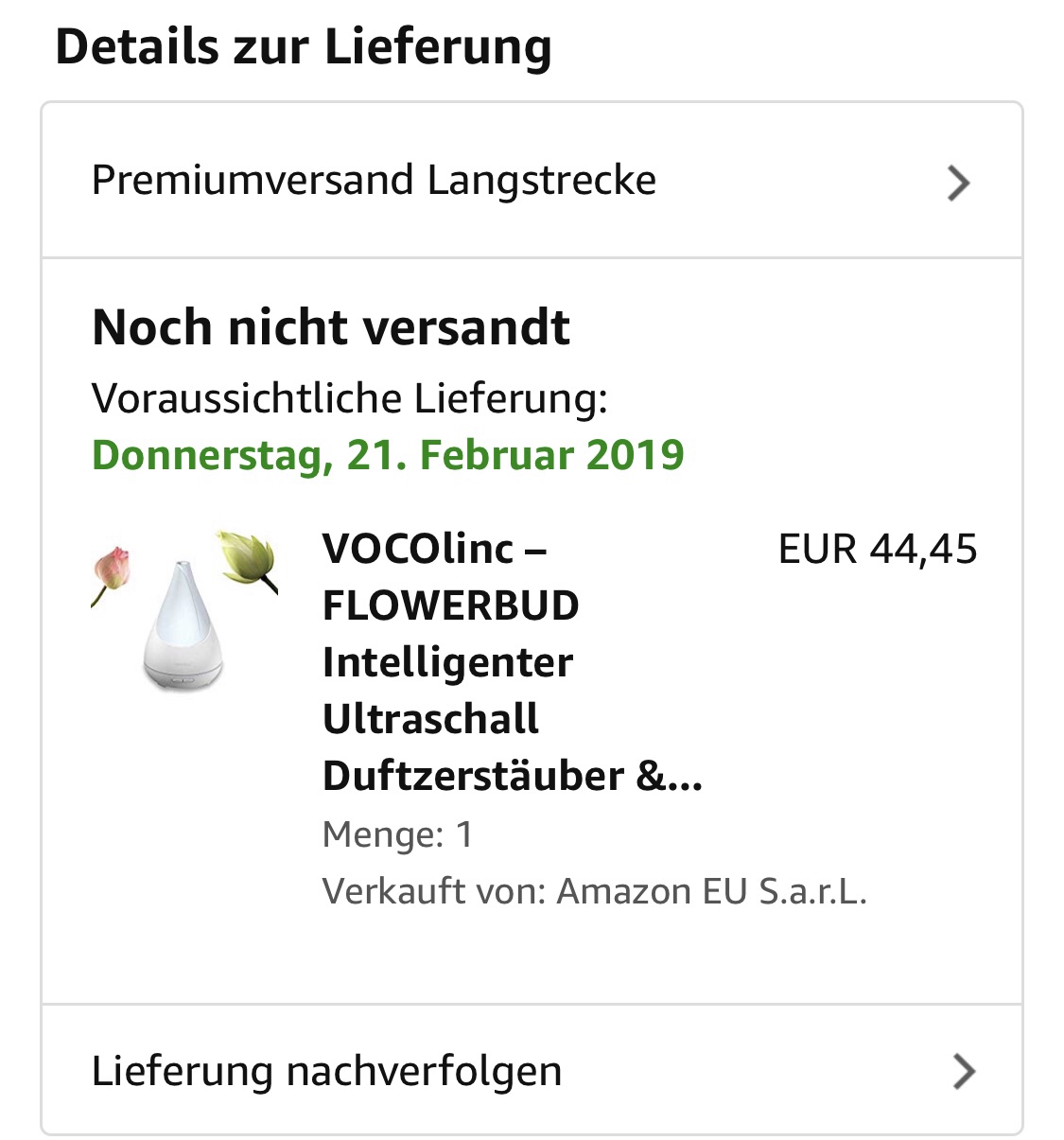Click the Noch nicht versandt status heading

331,328
